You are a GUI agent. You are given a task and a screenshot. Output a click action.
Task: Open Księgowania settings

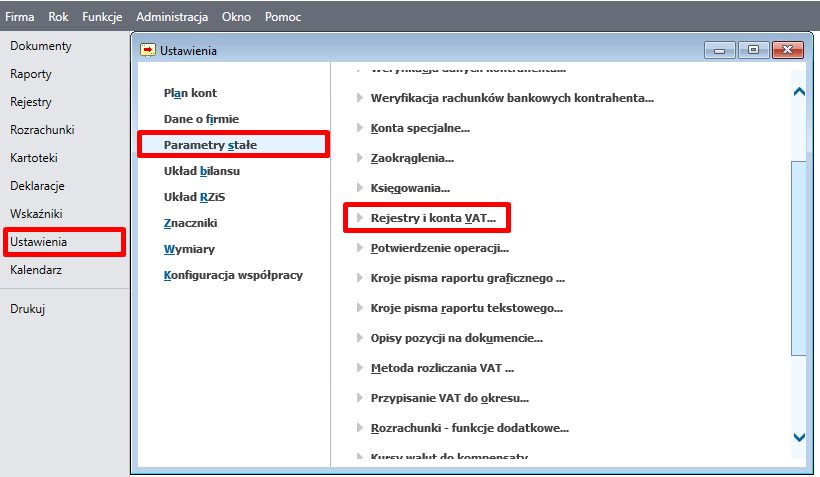pyautogui.click(x=410, y=188)
